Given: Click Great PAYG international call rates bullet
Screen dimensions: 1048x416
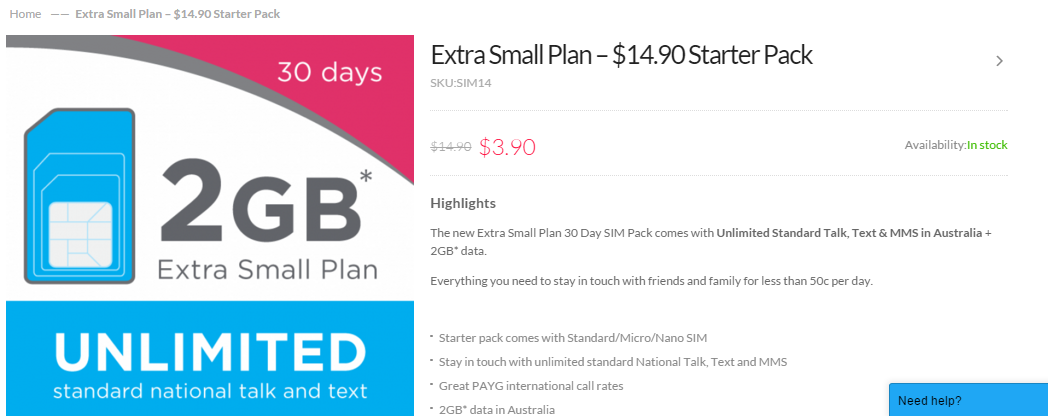Looking at the screenshot, I should click(531, 385).
